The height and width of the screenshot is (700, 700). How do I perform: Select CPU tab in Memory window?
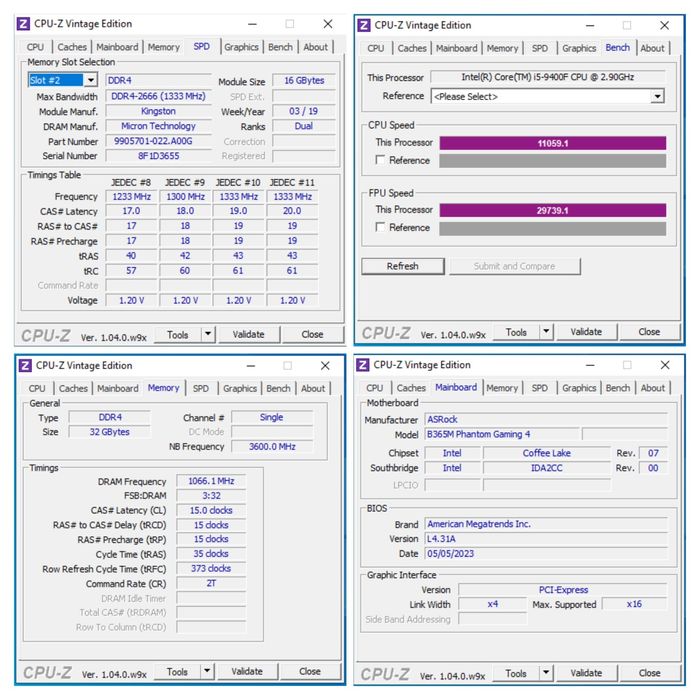click(x=37, y=388)
